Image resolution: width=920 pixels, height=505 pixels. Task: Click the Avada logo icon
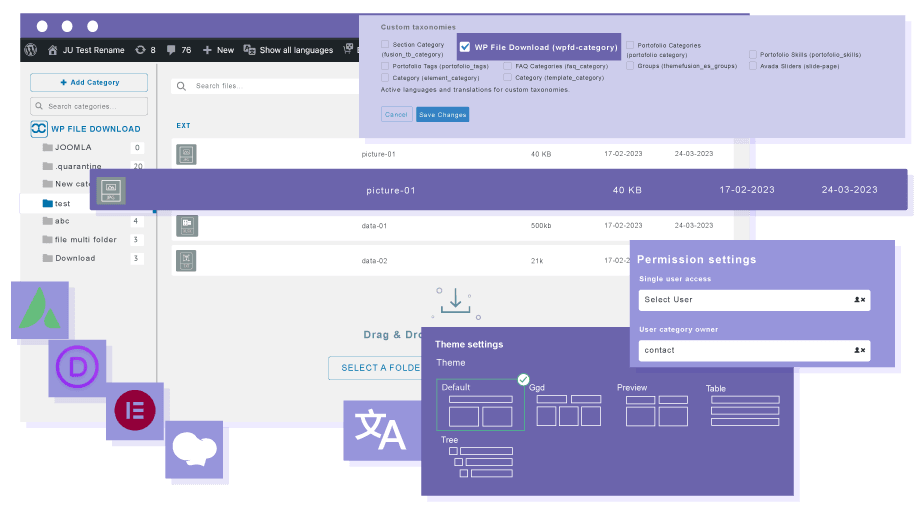pos(40,310)
